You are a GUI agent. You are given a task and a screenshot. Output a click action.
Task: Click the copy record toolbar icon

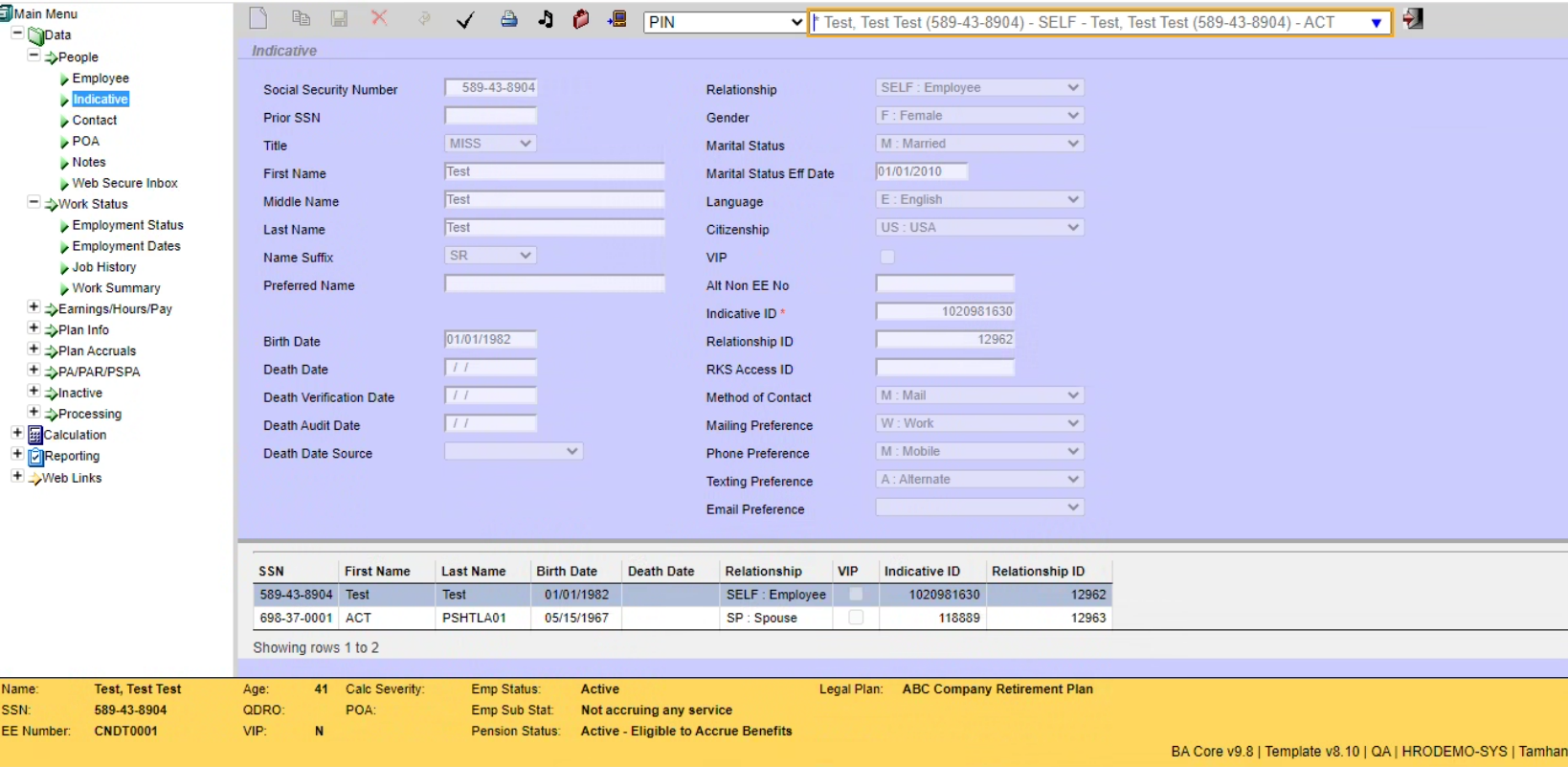pos(301,18)
